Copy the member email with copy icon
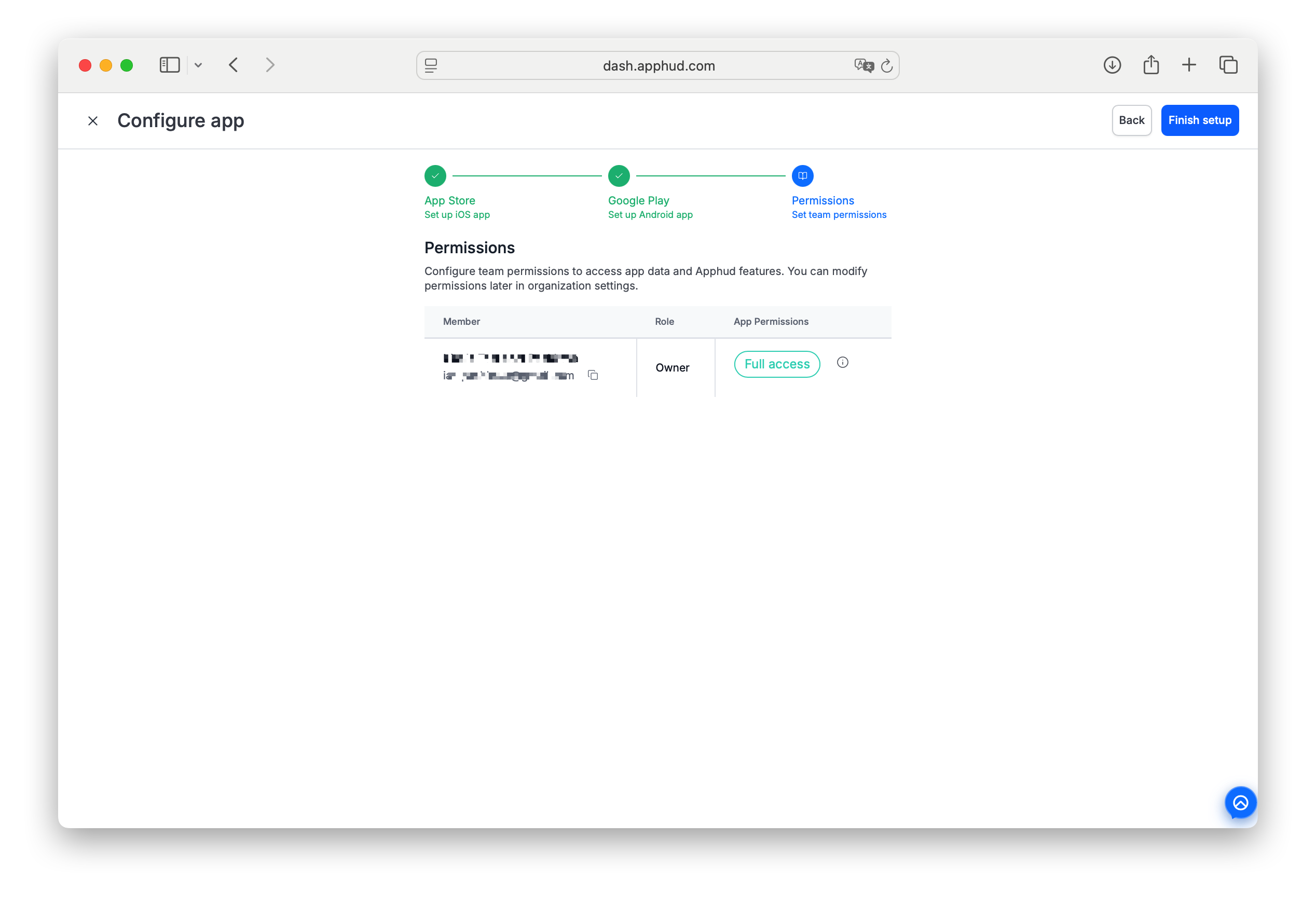This screenshot has height=906, width=1316. click(x=593, y=375)
